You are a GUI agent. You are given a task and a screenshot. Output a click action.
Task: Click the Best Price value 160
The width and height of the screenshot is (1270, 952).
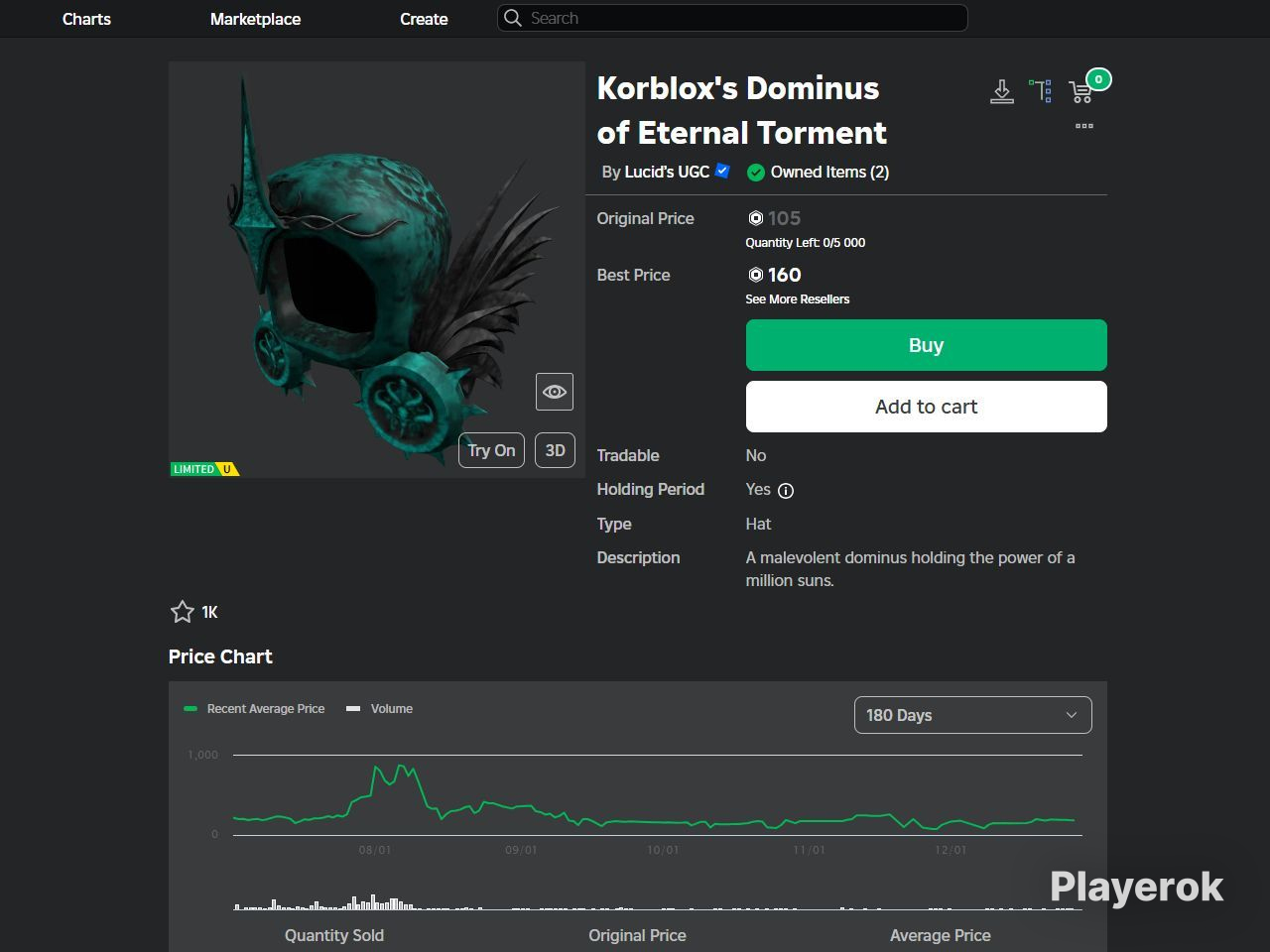784,275
